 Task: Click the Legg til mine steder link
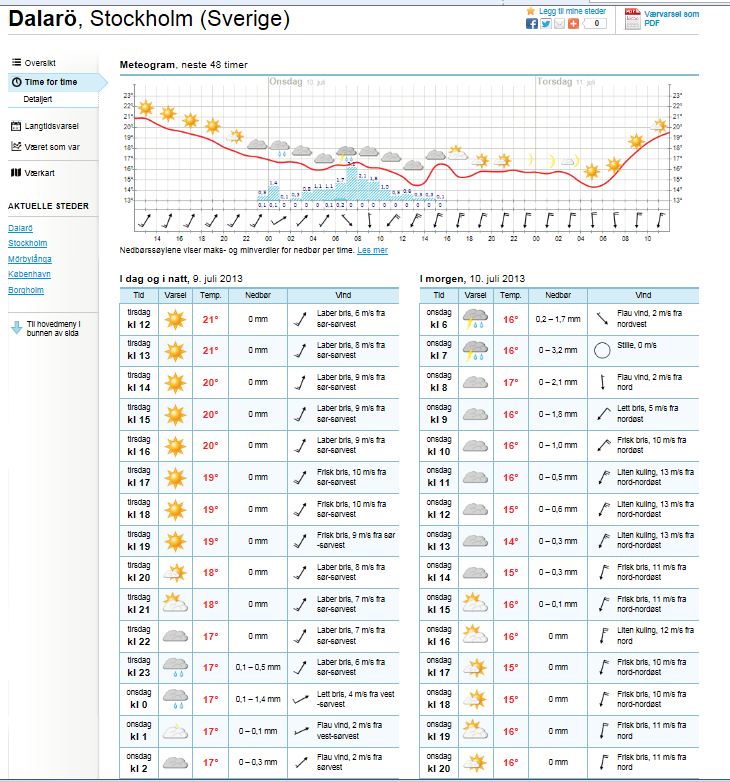pyautogui.click(x=571, y=10)
